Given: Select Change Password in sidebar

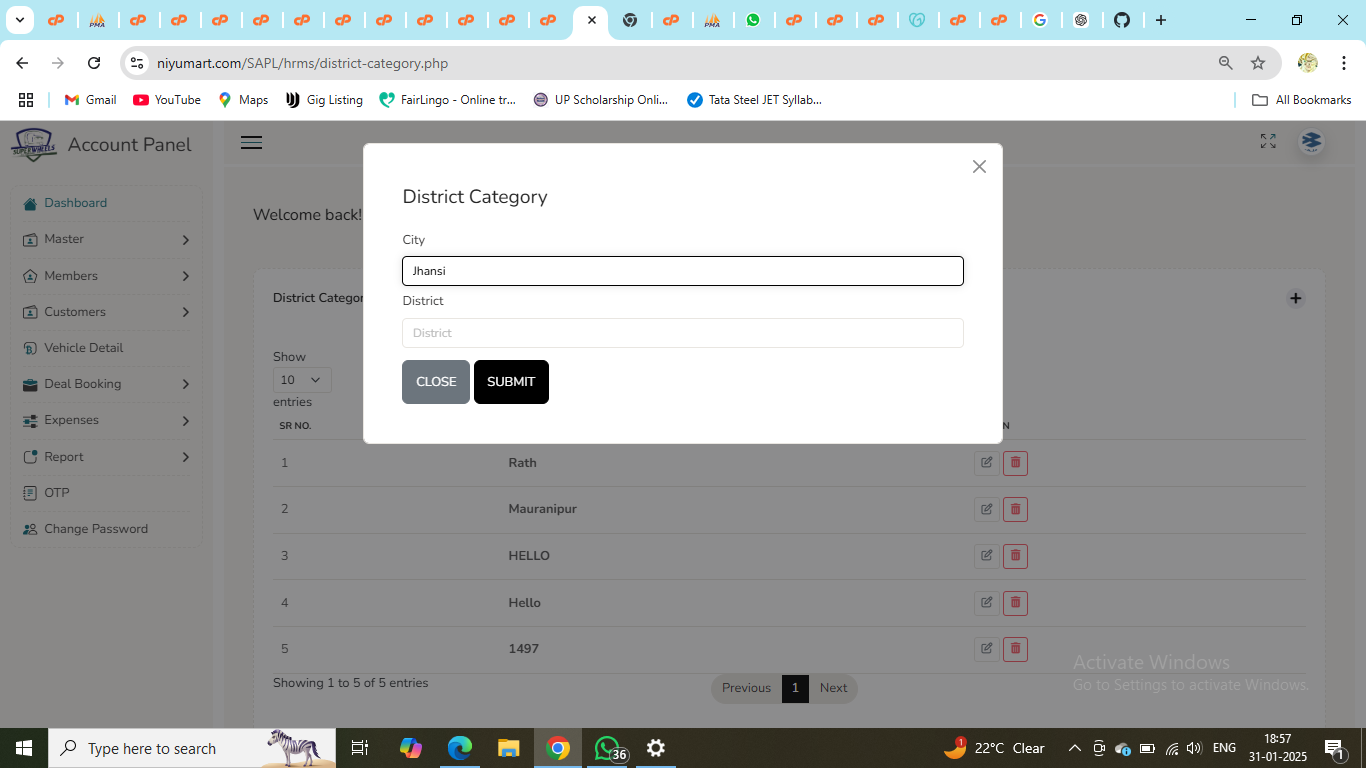Looking at the screenshot, I should click(96, 529).
